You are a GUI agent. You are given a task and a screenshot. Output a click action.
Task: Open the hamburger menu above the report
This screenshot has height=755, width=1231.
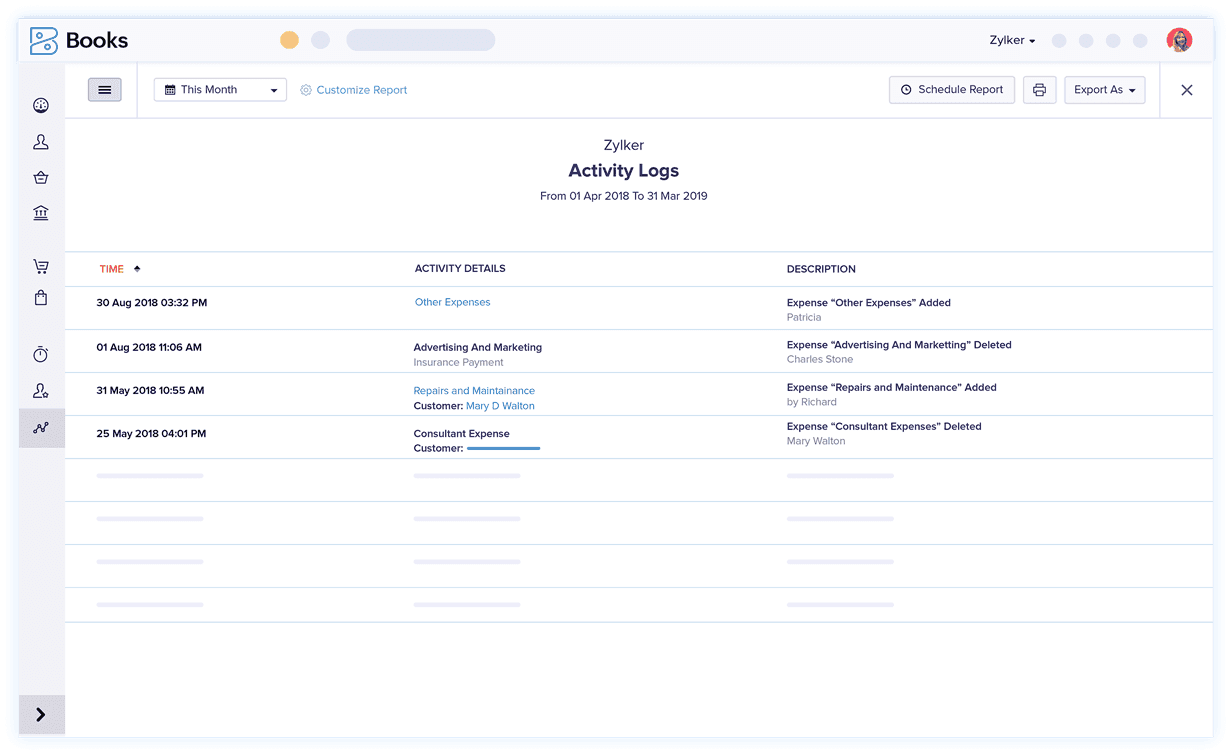pyautogui.click(x=105, y=89)
